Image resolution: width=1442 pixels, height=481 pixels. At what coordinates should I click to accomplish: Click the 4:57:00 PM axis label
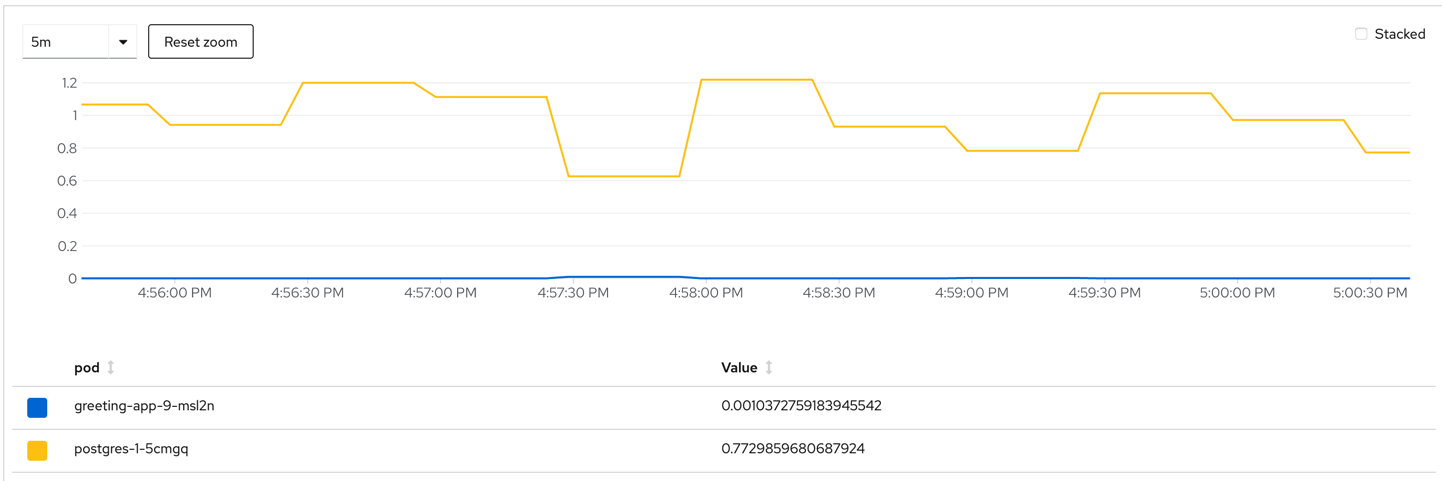click(441, 293)
